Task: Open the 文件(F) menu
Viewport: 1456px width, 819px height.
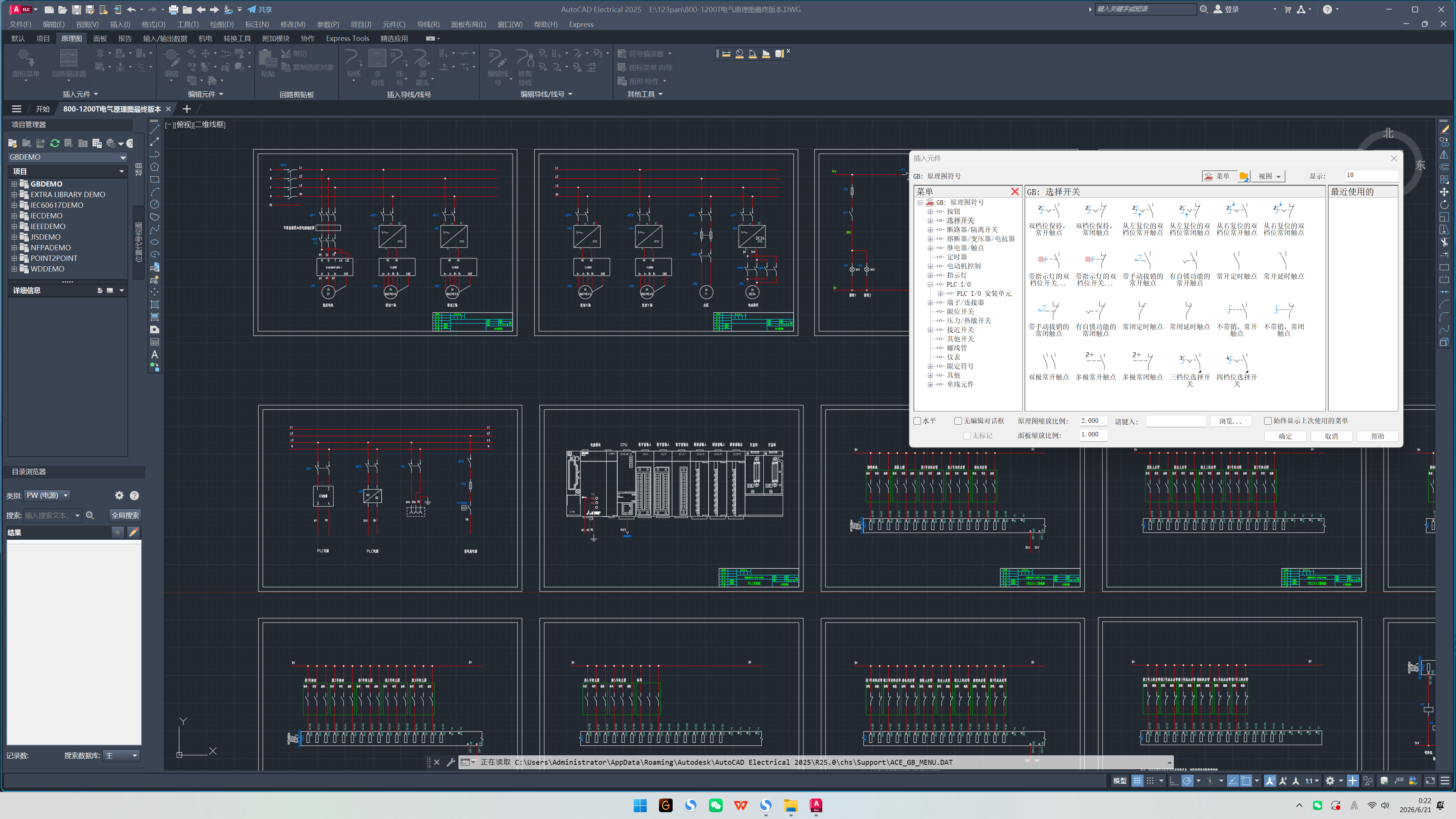Action: (x=20, y=24)
